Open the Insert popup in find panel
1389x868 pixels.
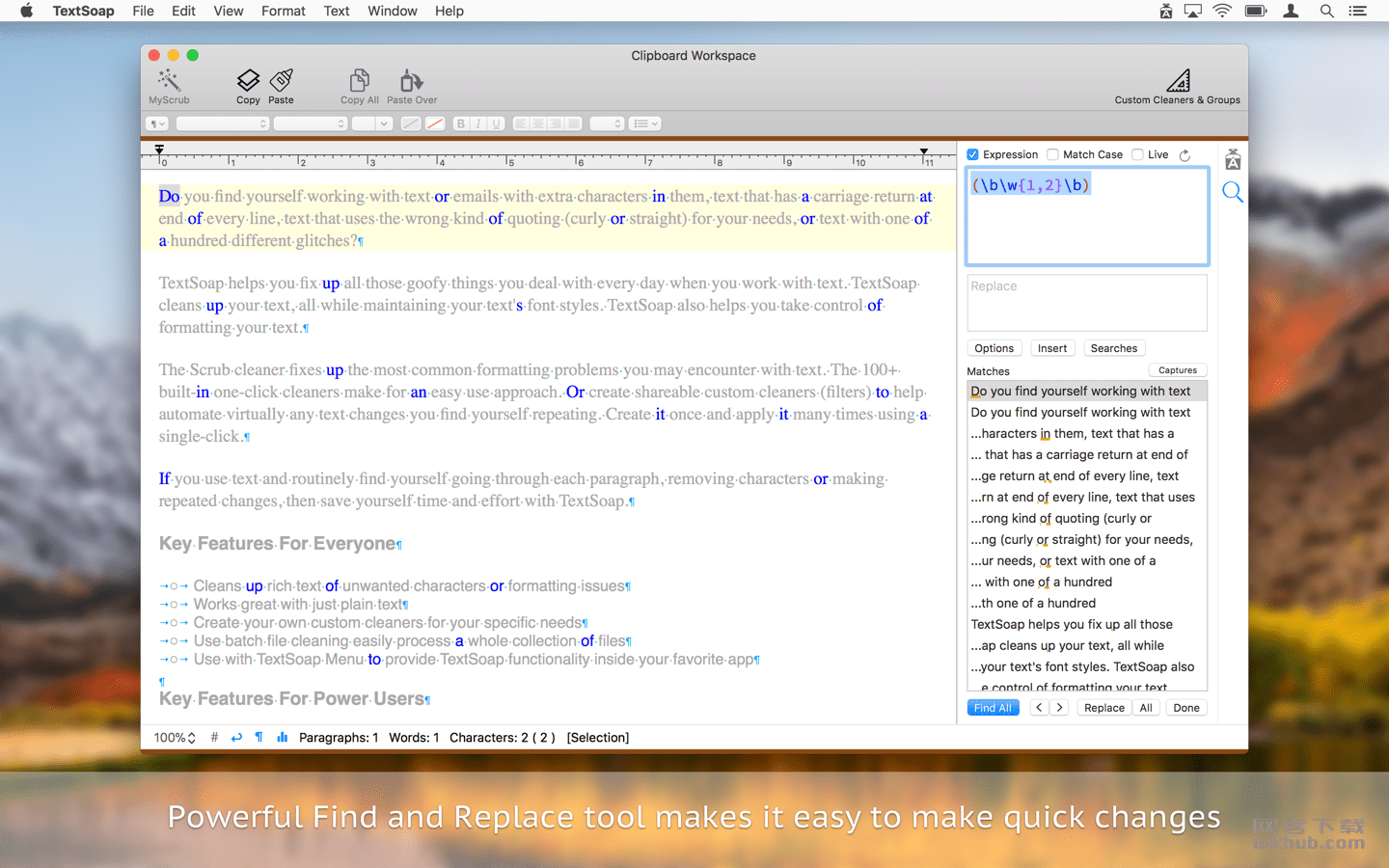(x=1052, y=348)
